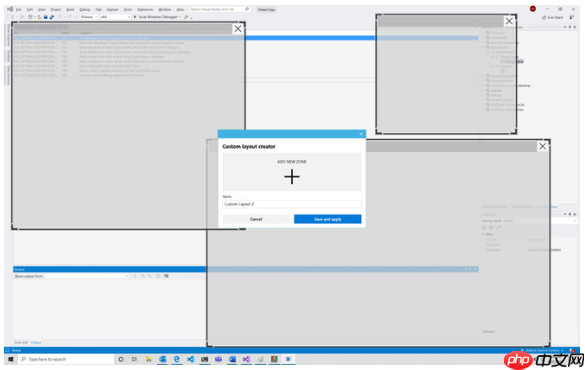Open the Toolbox side tab
Viewport: 585px width, 370px height.
(x=8, y=56)
